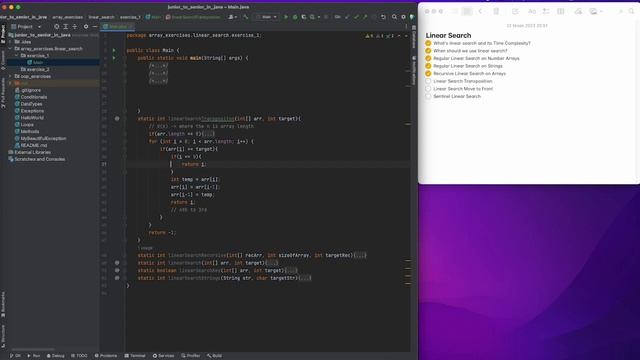Expand folded linearSearchRecursive method body

[x=360, y=256]
